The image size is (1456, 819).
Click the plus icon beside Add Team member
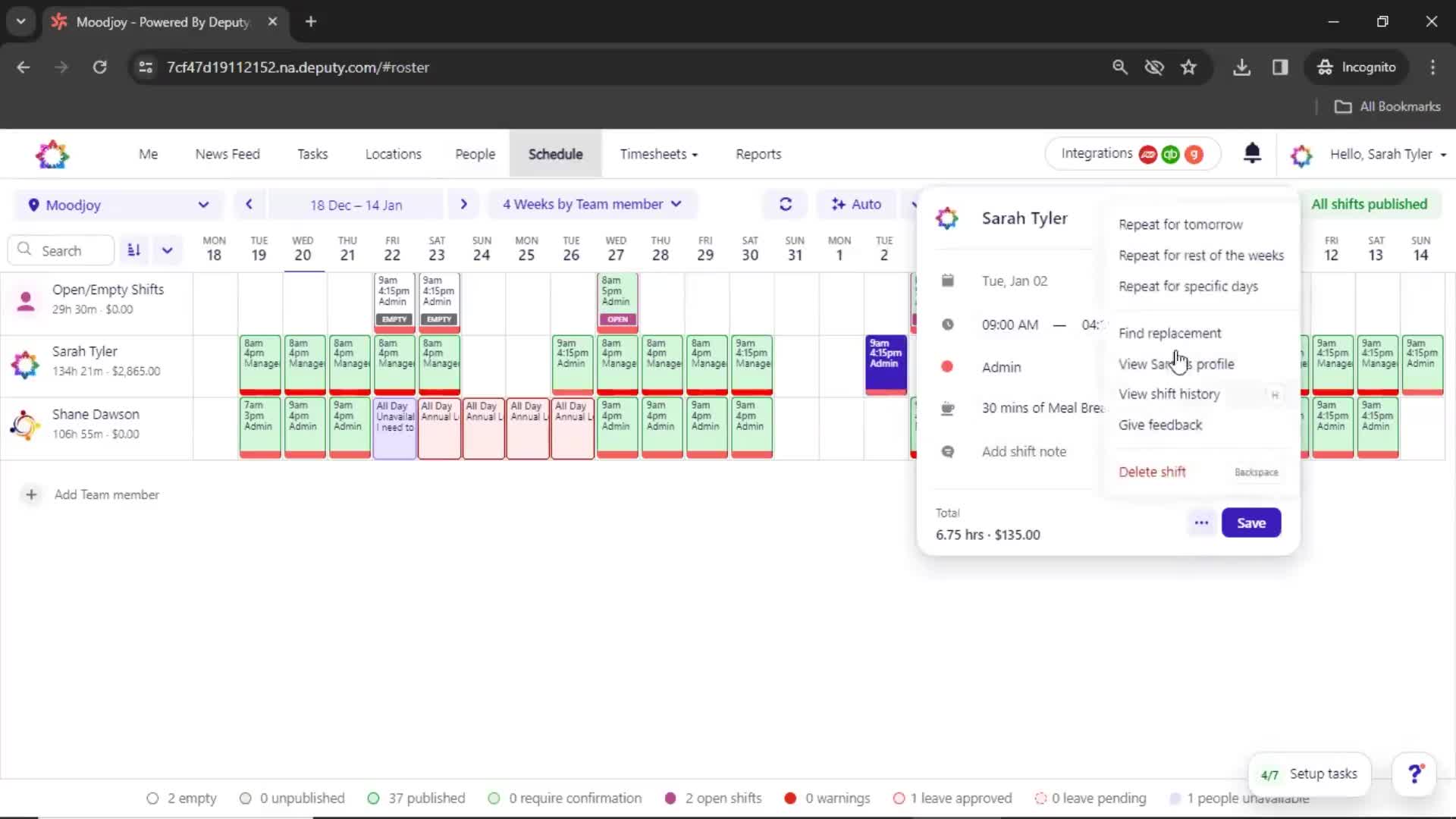31,494
